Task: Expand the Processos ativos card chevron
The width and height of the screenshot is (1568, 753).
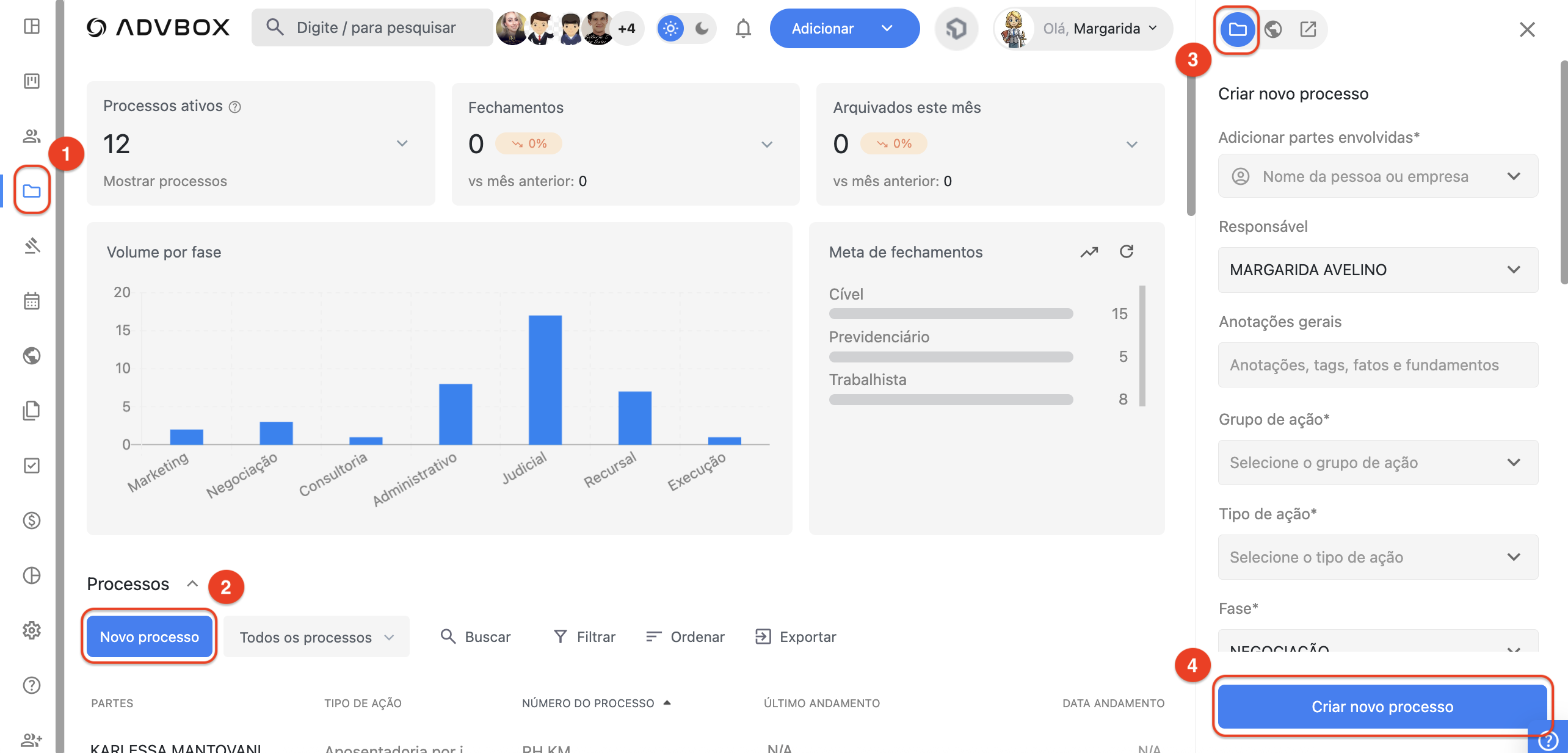Action: click(402, 143)
